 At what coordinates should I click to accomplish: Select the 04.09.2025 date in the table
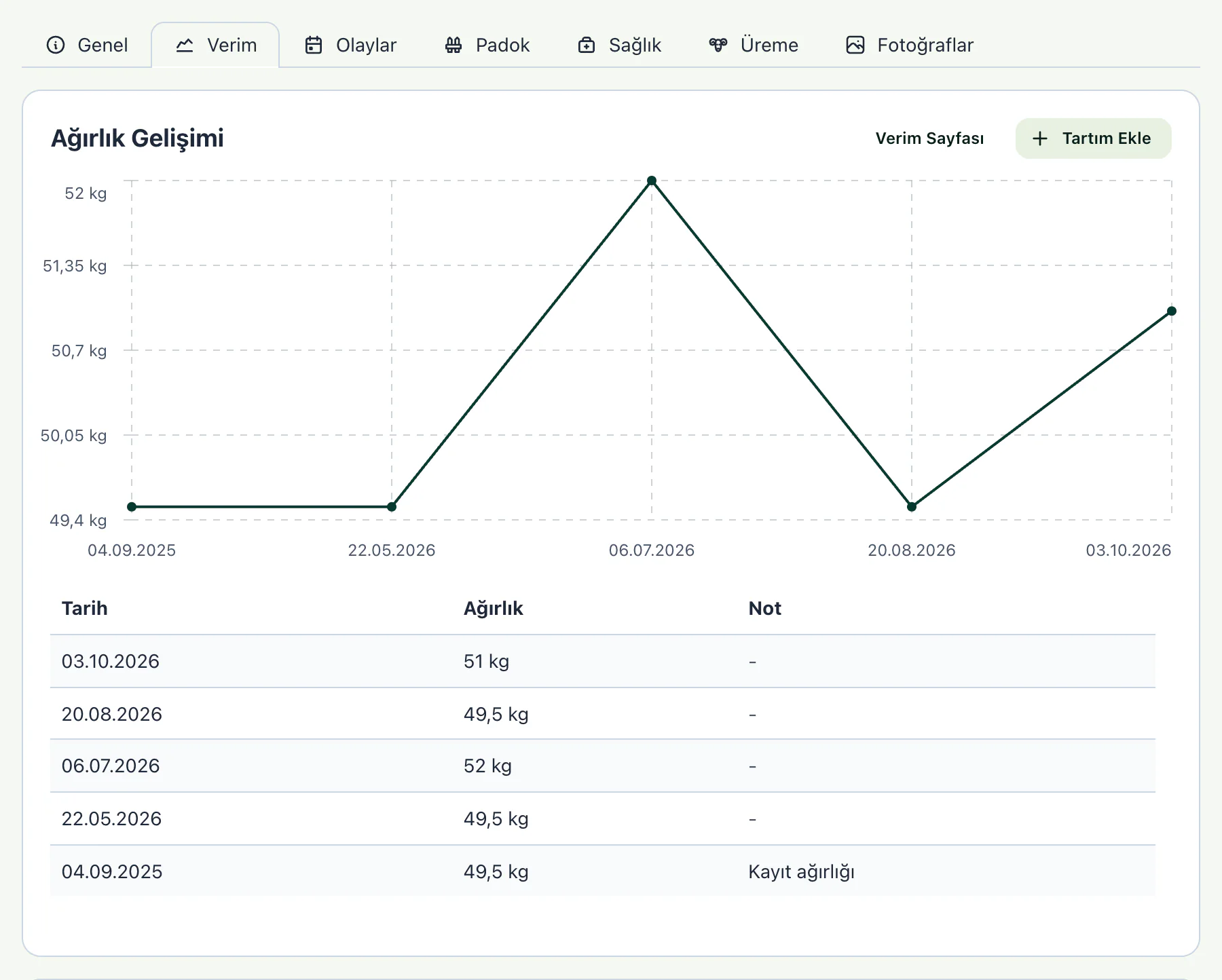pos(112,871)
